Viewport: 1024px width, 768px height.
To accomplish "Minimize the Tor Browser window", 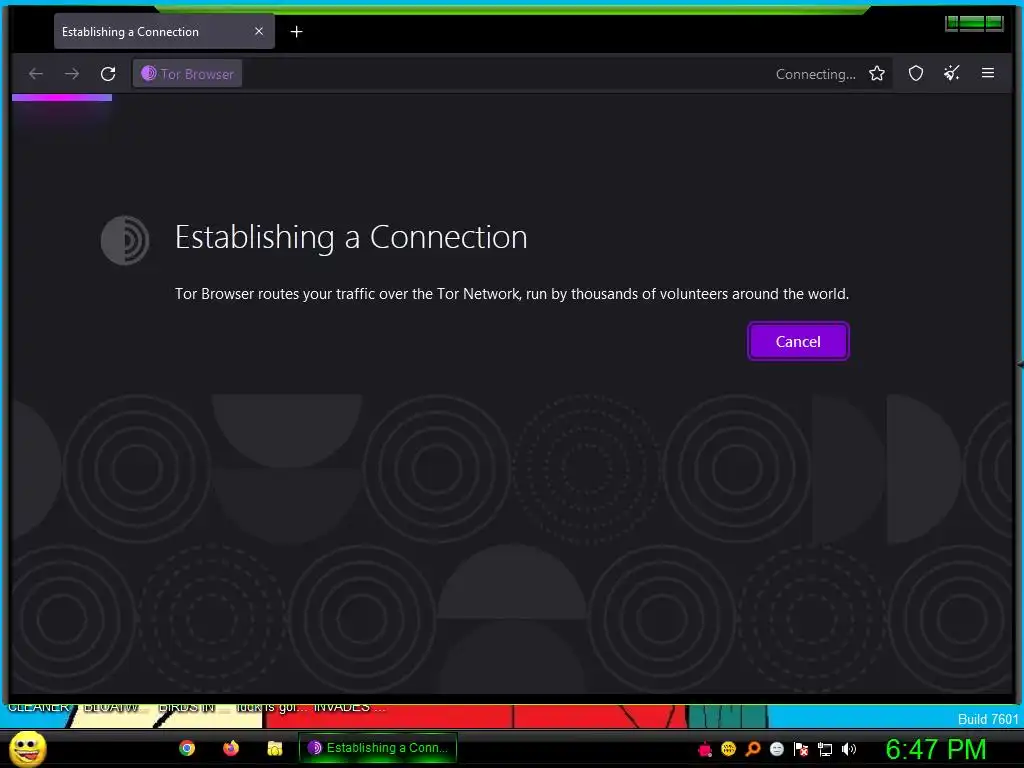I will pyautogui.click(x=952, y=24).
